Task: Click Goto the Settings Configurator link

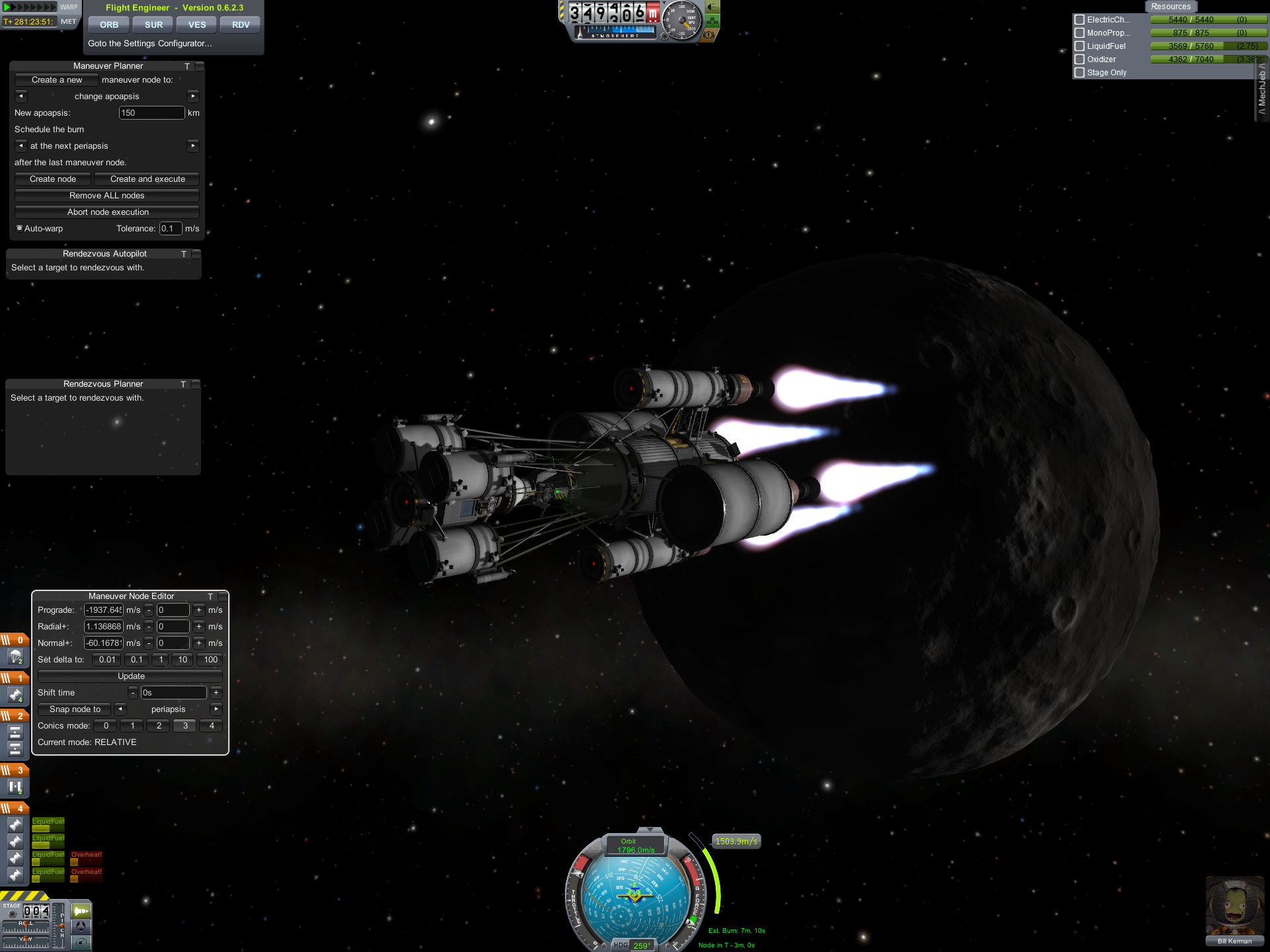Action: point(150,44)
